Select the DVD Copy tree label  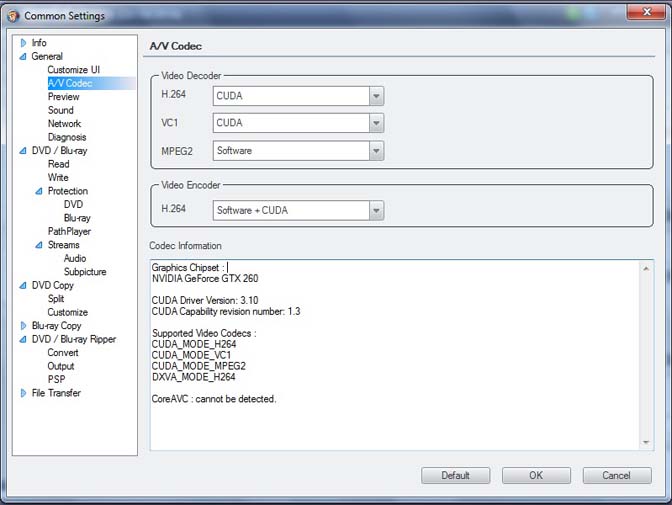click(53, 286)
